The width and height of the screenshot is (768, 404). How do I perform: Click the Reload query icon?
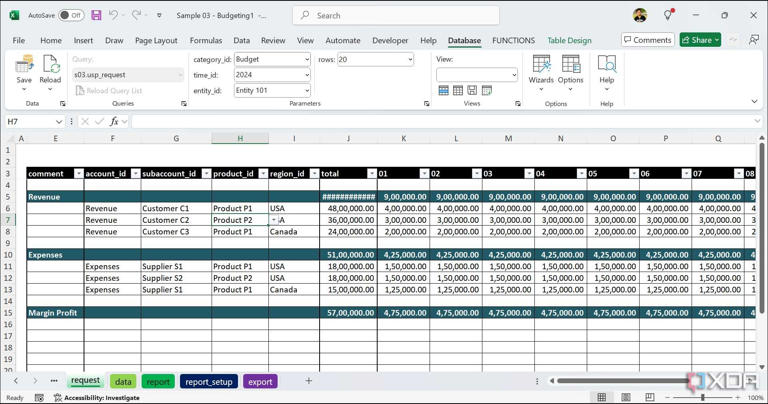tap(50, 70)
